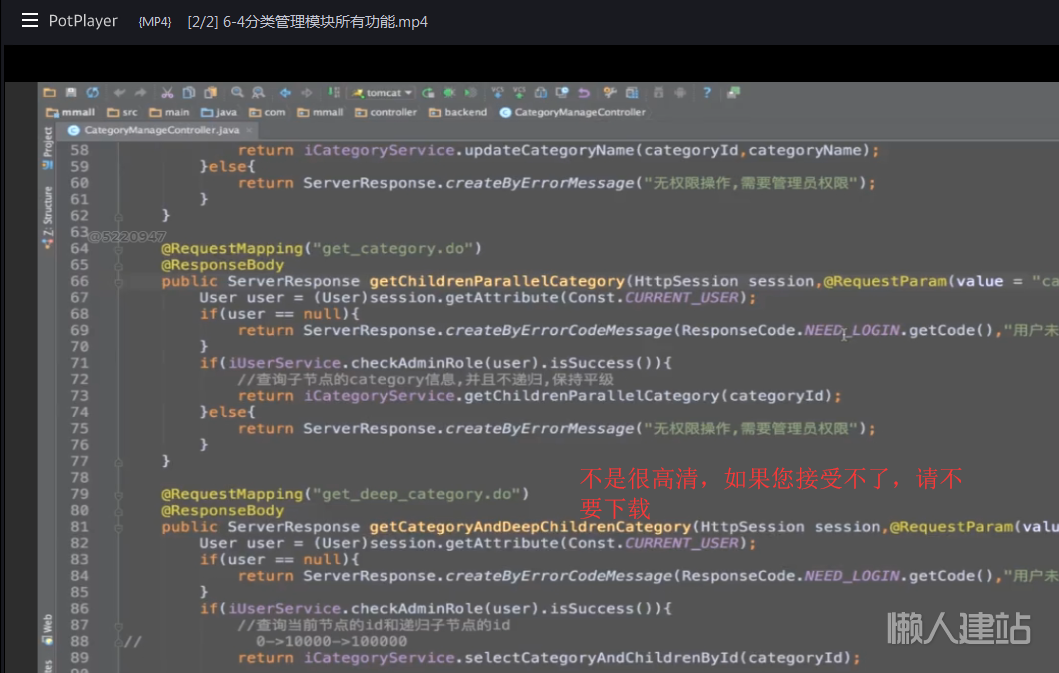Screen dimensions: 1059x673
Task: Click the Cut scissors icon
Action: tap(167, 93)
